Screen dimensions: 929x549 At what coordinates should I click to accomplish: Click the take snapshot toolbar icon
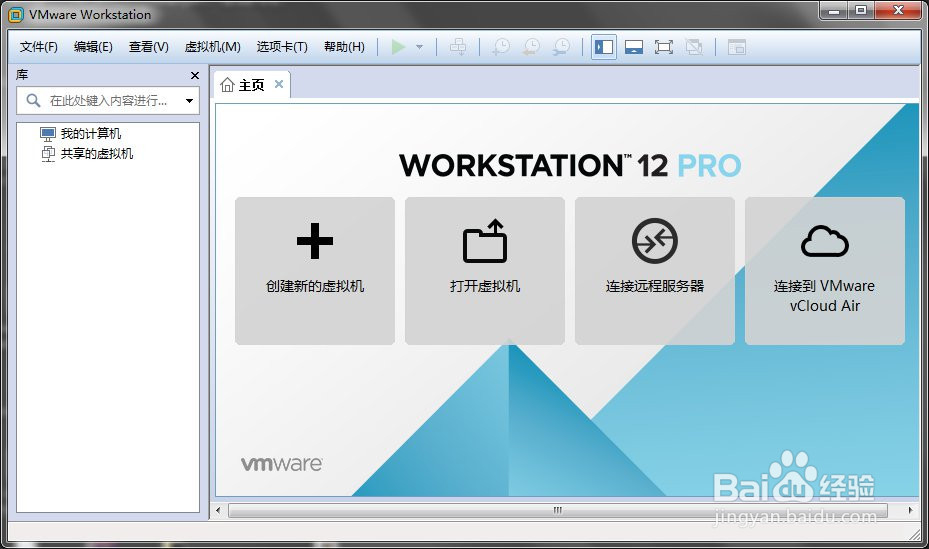coord(501,47)
